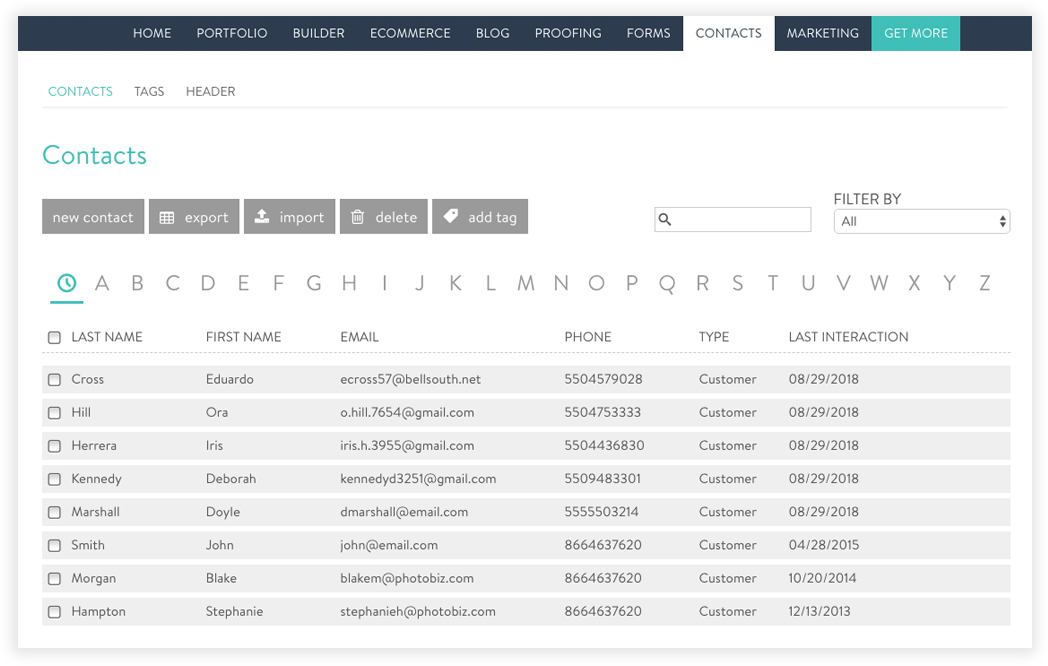Filter contacts by letter H

pos(349,284)
